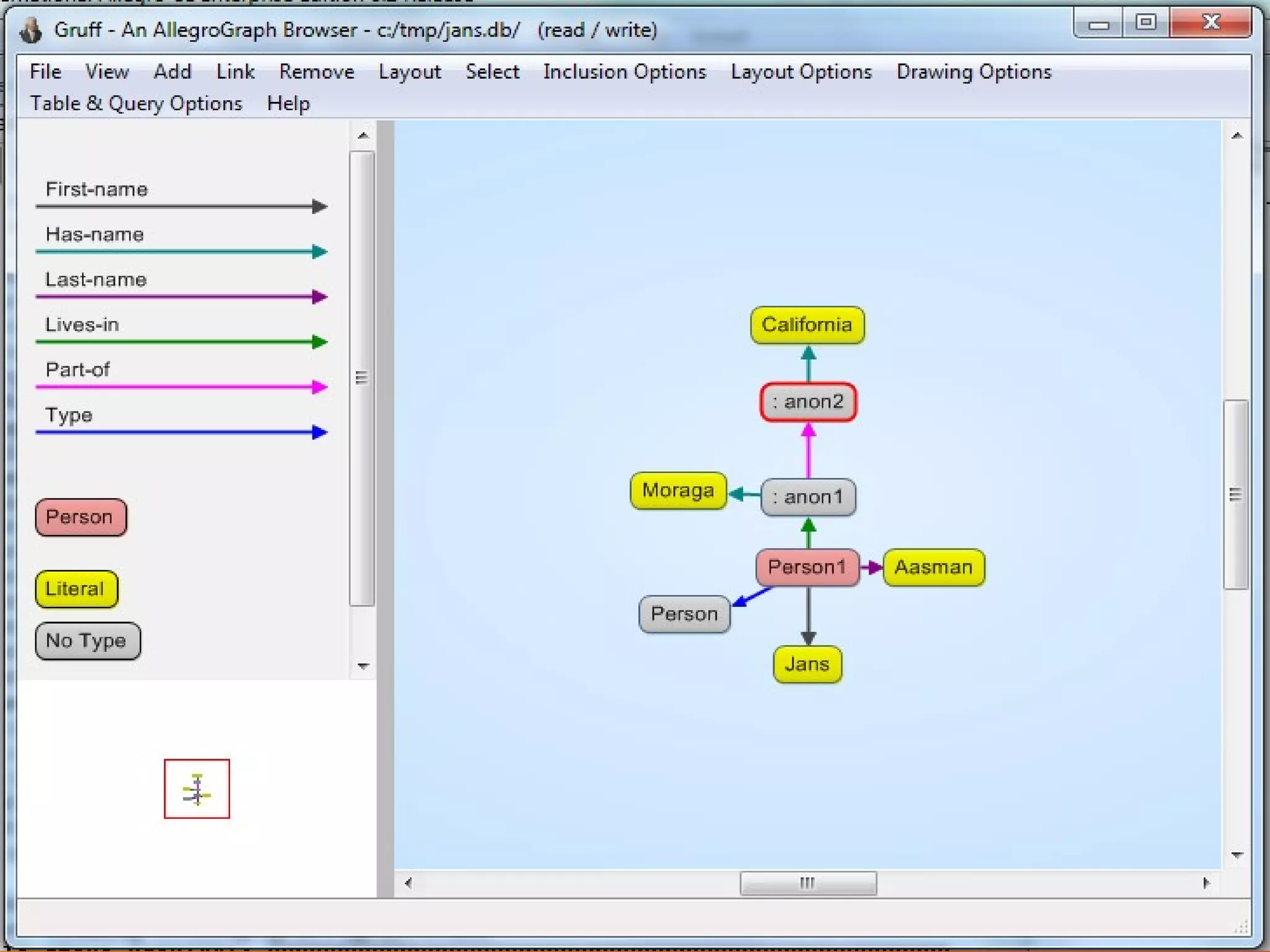The width and height of the screenshot is (1270, 952).
Task: Open the Inclusion Options menu
Action: pyautogui.click(x=624, y=72)
